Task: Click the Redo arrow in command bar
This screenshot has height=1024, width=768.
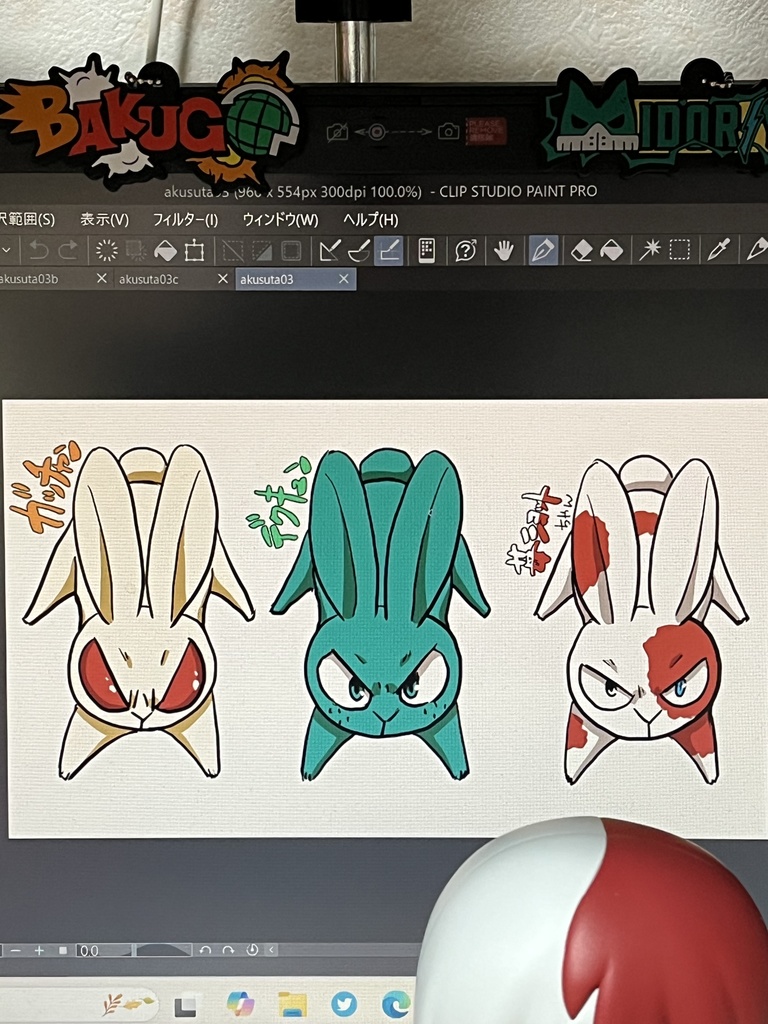Action: [x=68, y=250]
